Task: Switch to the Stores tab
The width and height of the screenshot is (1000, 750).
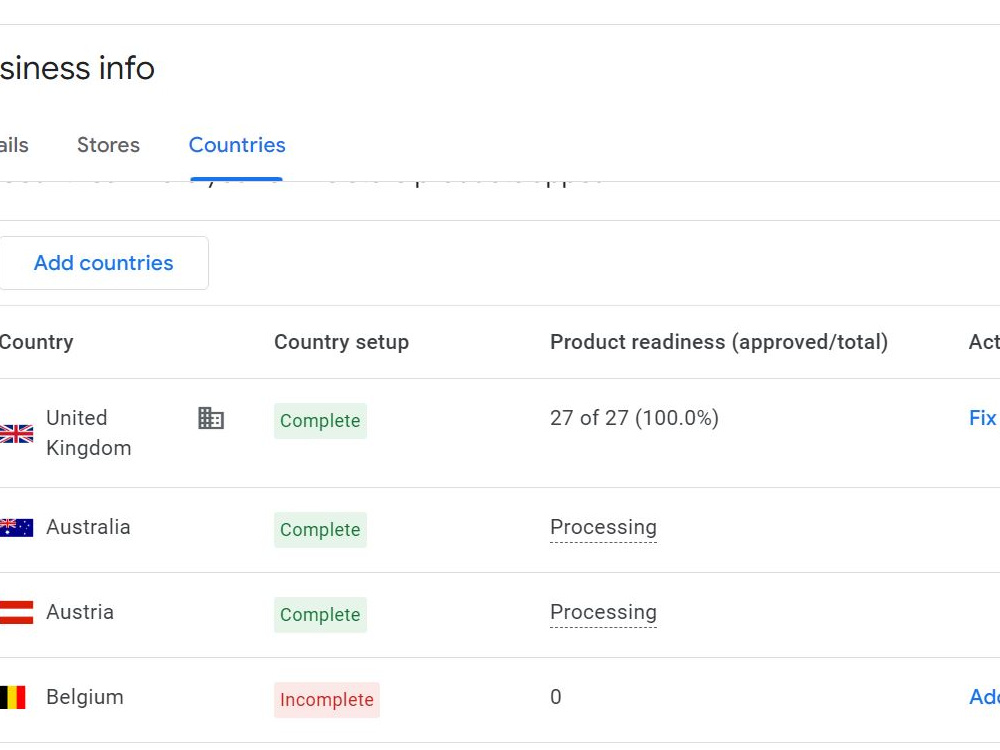Action: (108, 145)
